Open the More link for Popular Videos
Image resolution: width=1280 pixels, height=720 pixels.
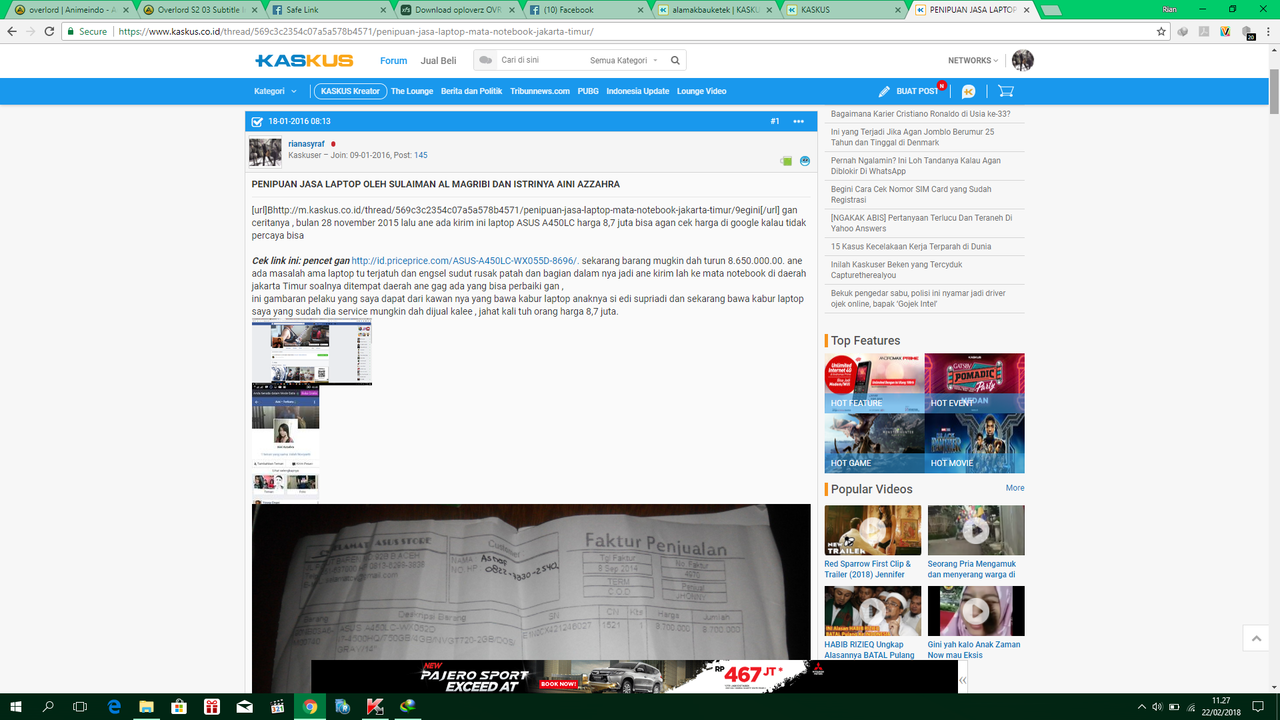[x=1015, y=488]
